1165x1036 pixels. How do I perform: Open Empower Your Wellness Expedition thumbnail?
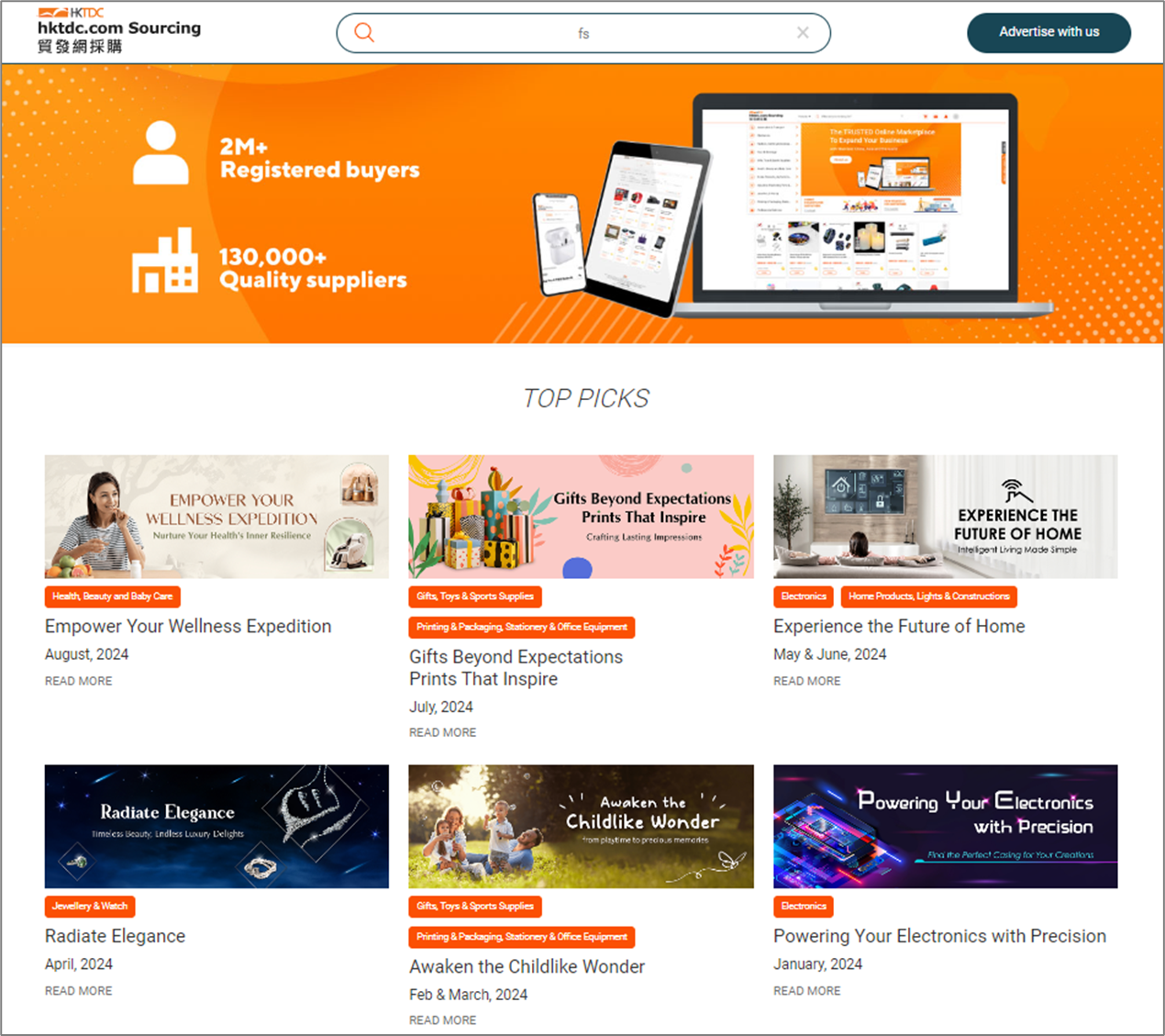coord(216,517)
